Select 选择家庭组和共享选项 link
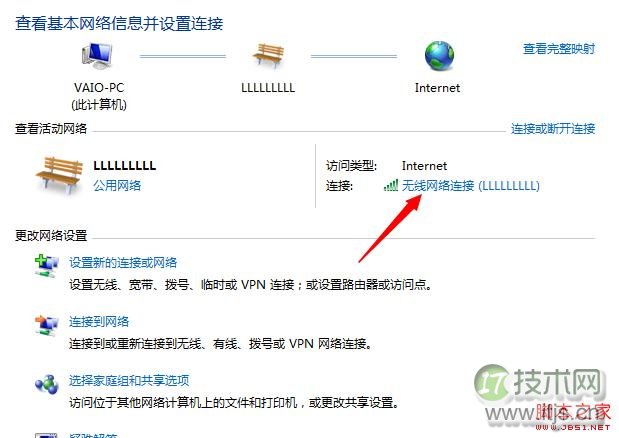Screen dimensions: 619x438 pos(129,380)
